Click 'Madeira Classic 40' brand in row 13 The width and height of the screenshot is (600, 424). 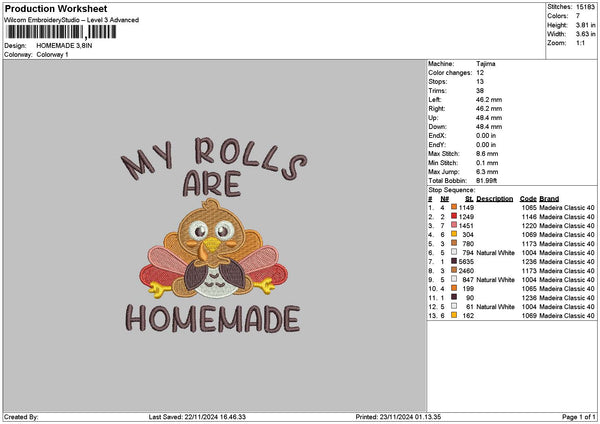click(567, 315)
